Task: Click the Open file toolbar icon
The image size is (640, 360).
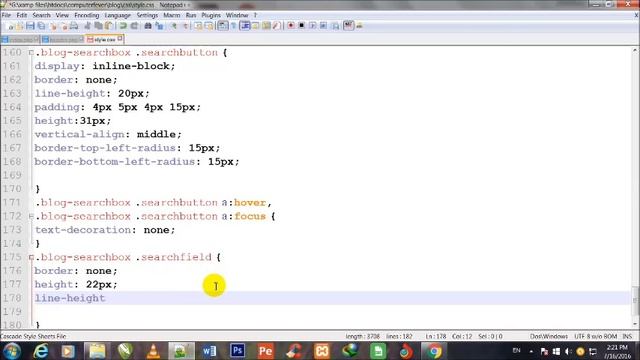Action: point(19,26)
